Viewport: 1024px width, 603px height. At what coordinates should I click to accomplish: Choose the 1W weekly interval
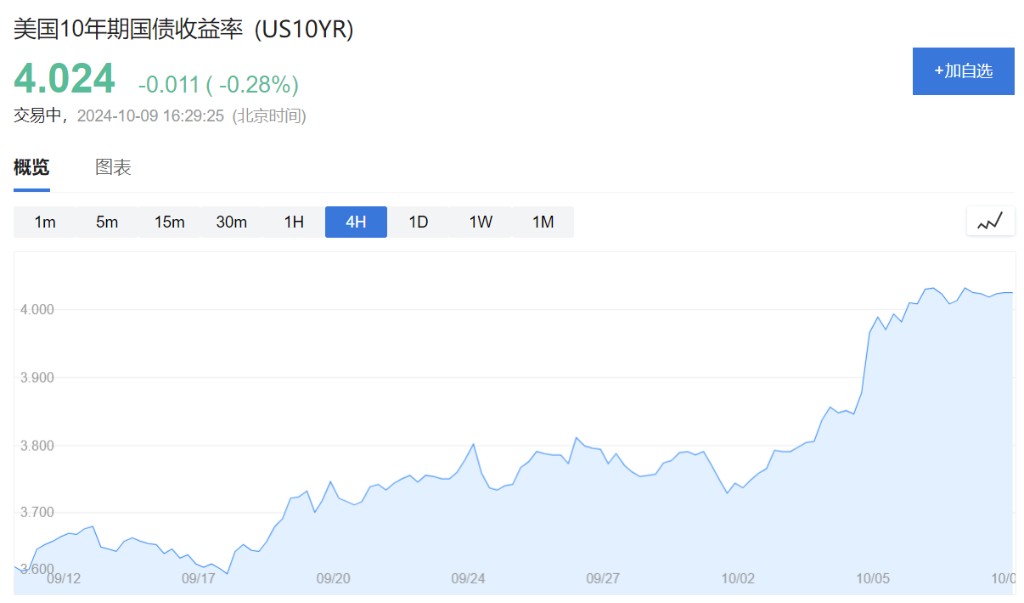[480, 222]
